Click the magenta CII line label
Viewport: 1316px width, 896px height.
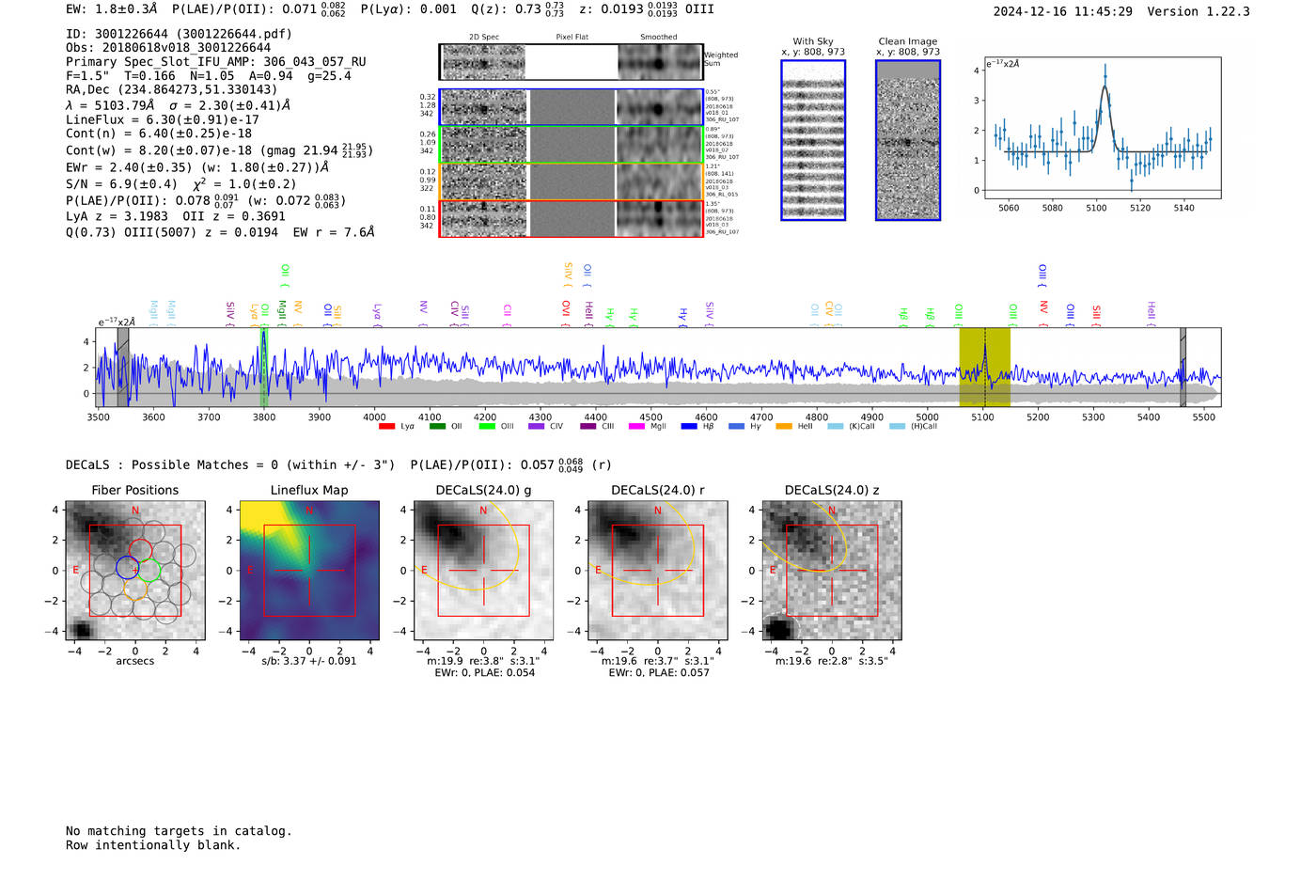(507, 312)
